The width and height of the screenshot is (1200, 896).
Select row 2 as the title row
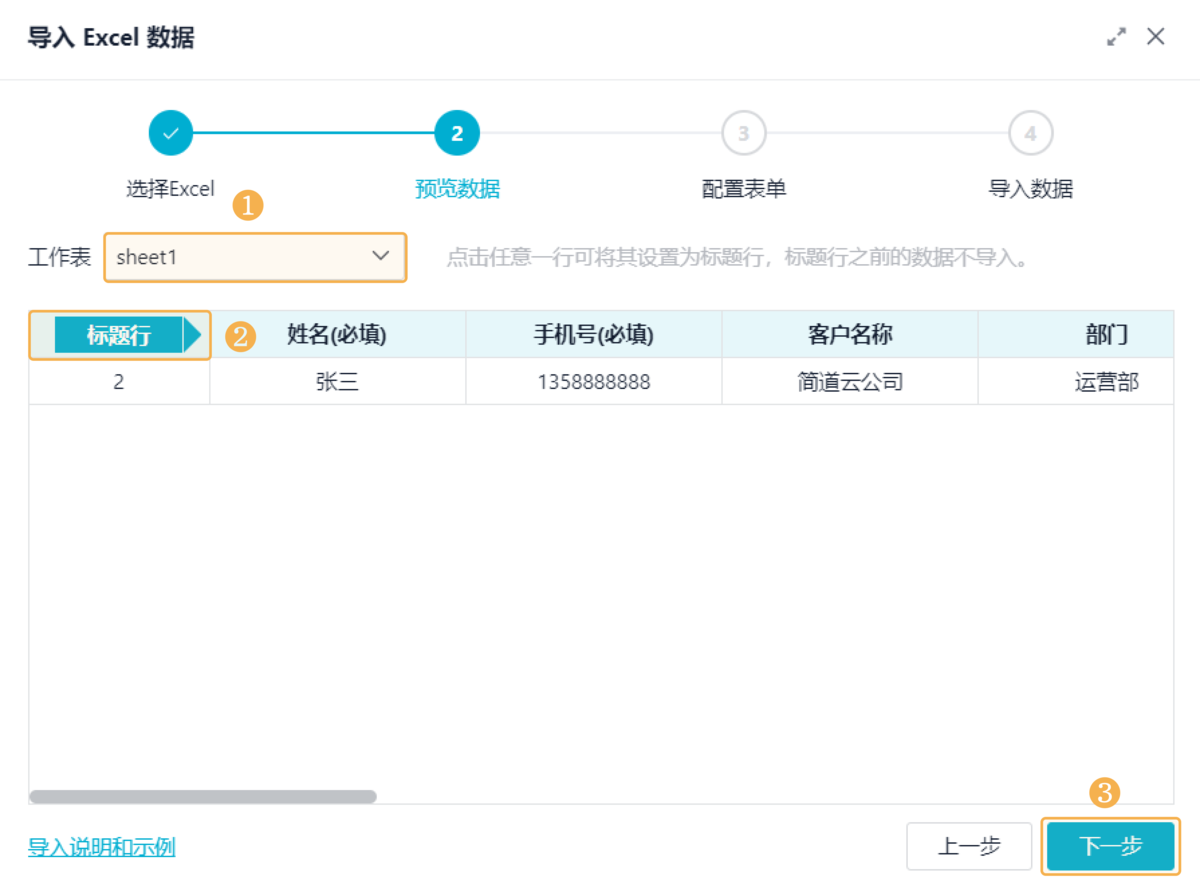(119, 381)
